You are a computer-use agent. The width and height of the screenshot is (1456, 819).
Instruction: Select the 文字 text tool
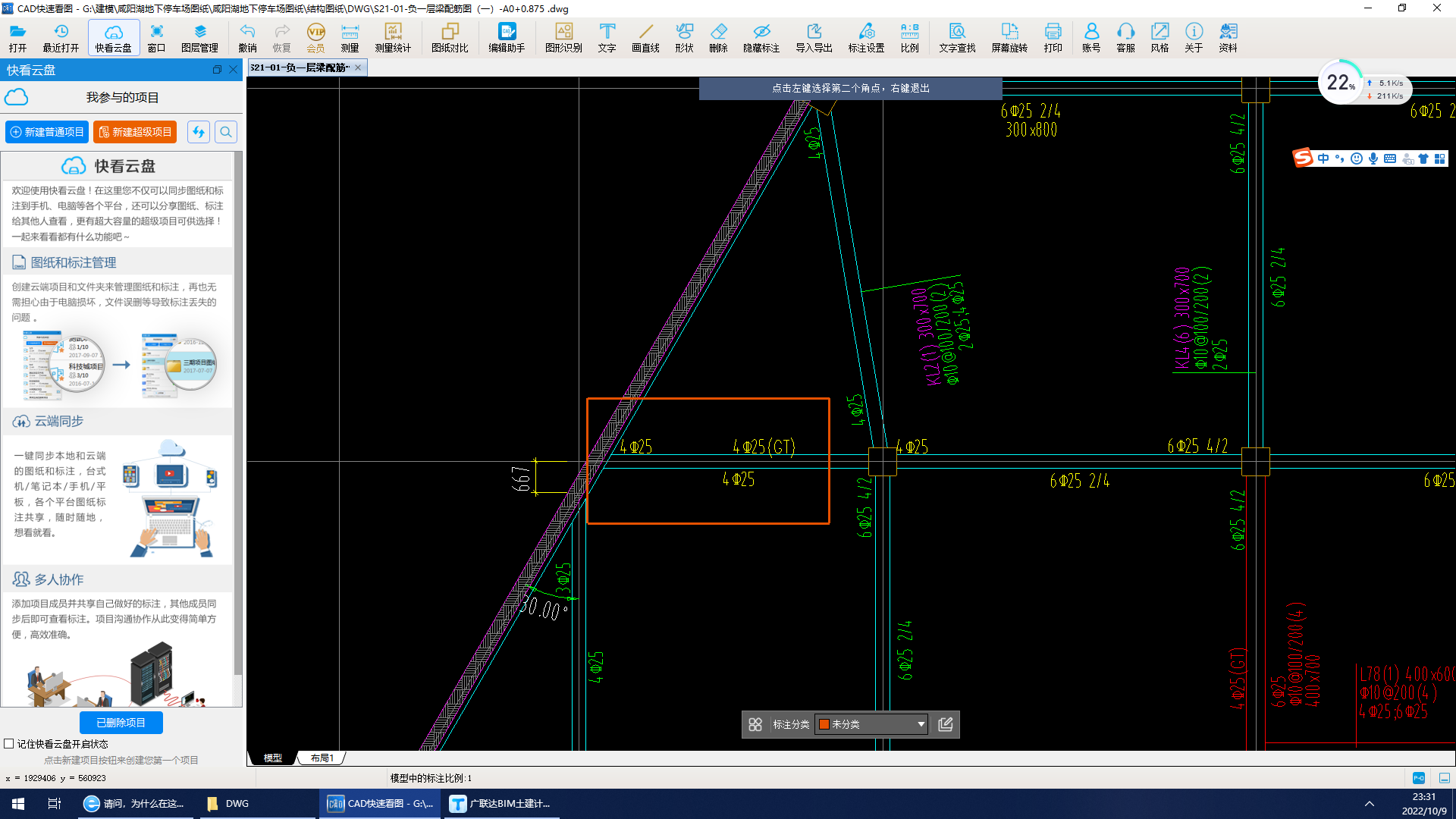607,37
